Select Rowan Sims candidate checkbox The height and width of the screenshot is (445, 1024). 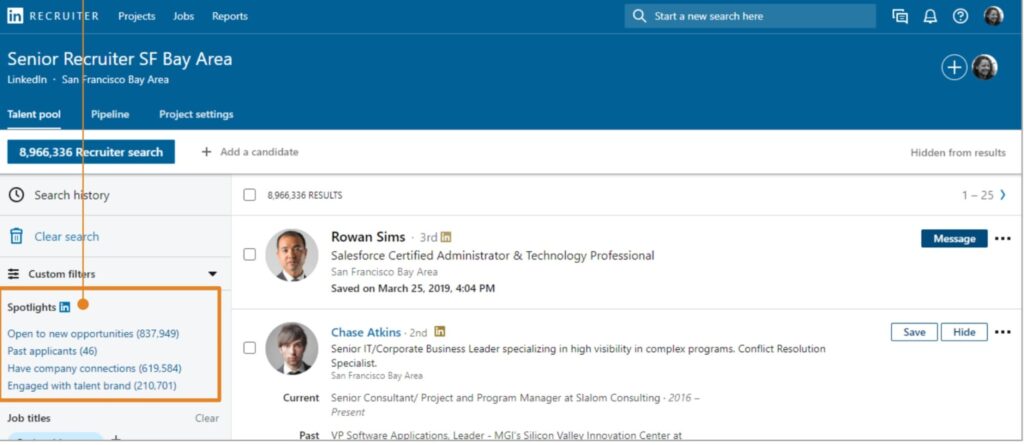coord(250,254)
